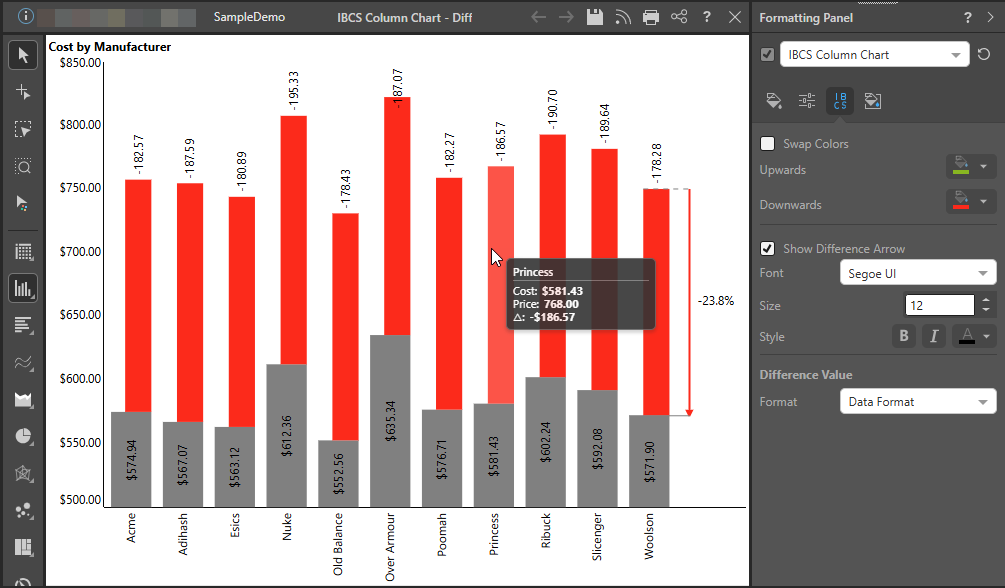
Task: Reset formatting with the circular arrow icon
Action: [986, 55]
